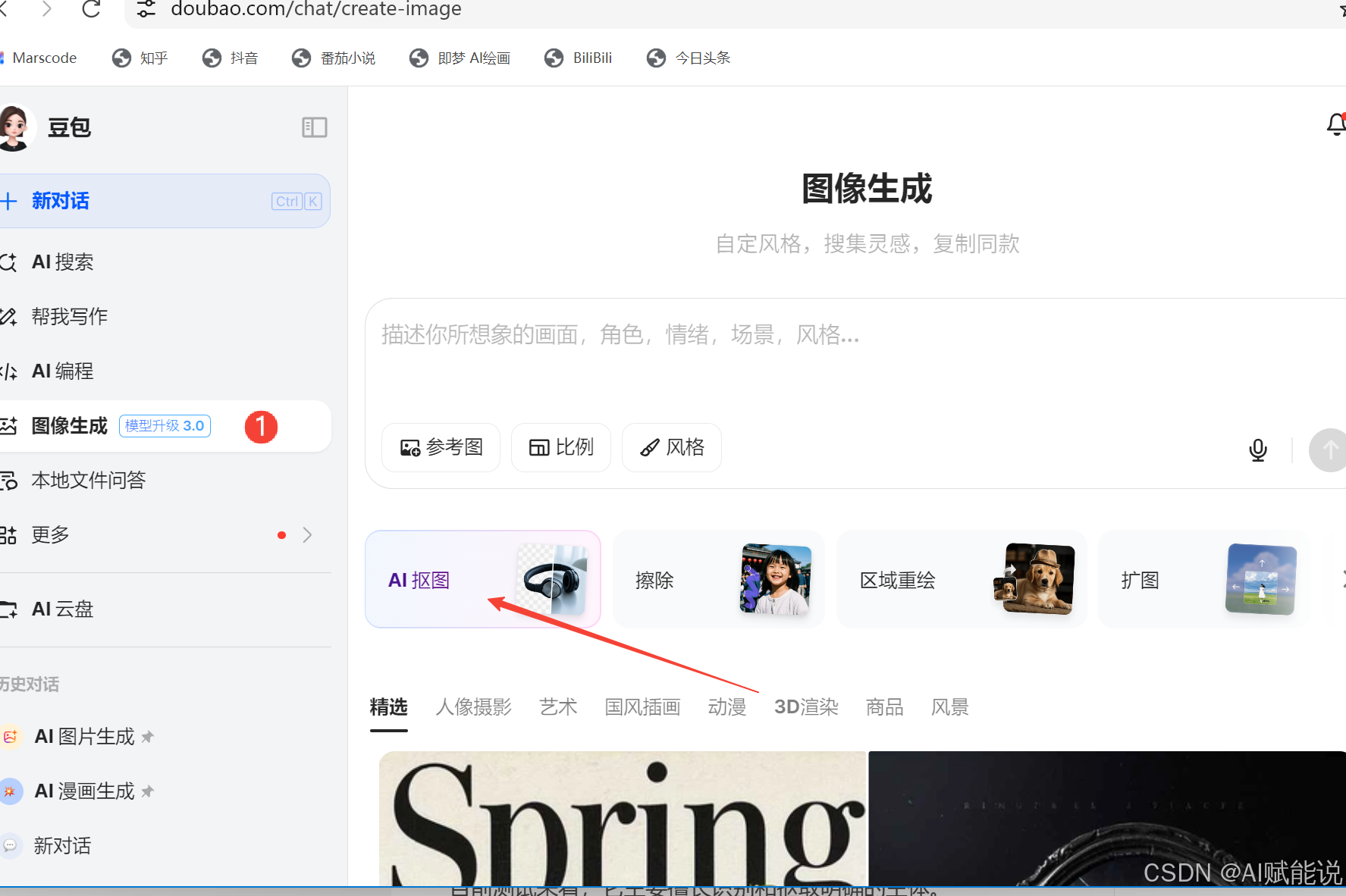Unpin AI 图片生成 using its pin icon
1346x896 pixels.
click(148, 737)
